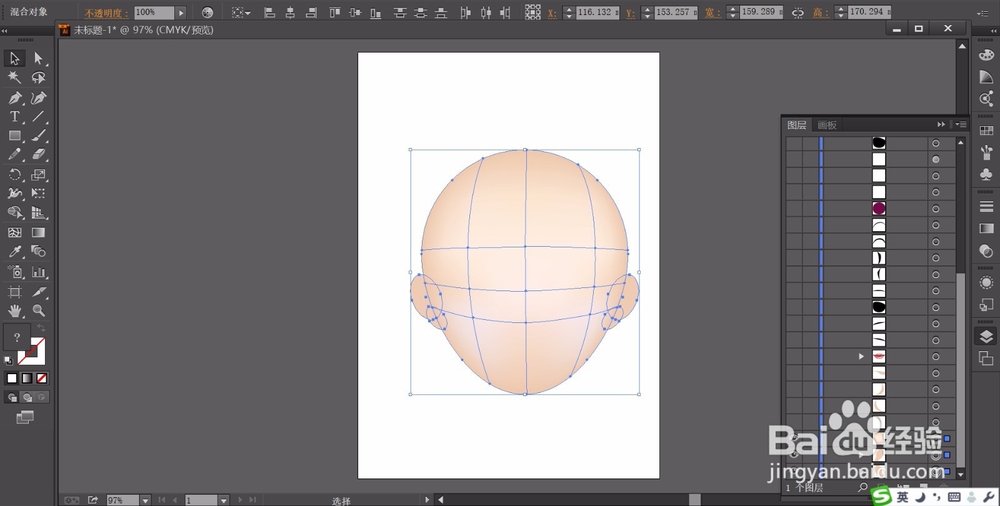1000x506 pixels.
Task: Select the Mesh tool
Action: (x=15, y=233)
